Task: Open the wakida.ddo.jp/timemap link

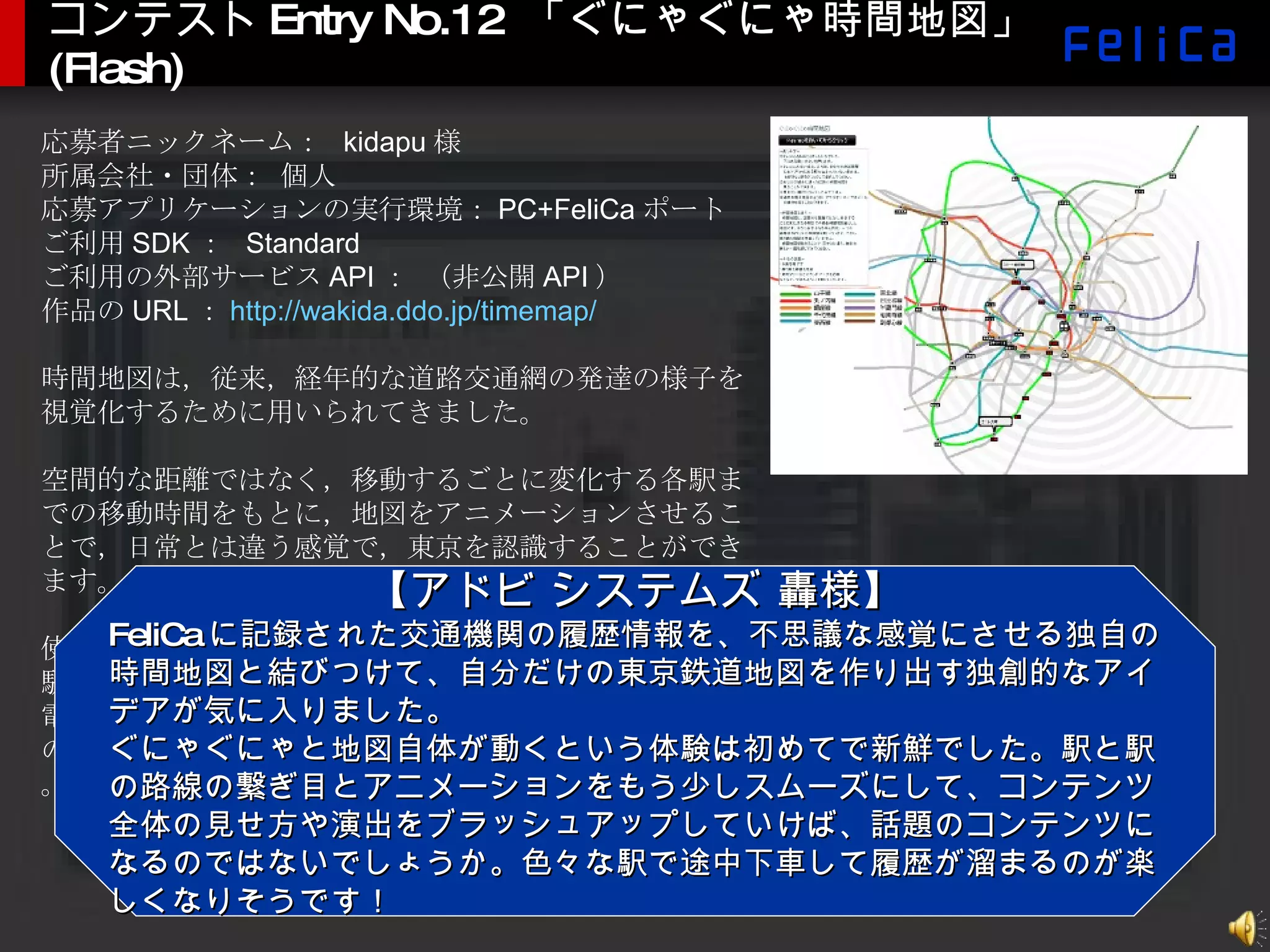Action: (413, 311)
